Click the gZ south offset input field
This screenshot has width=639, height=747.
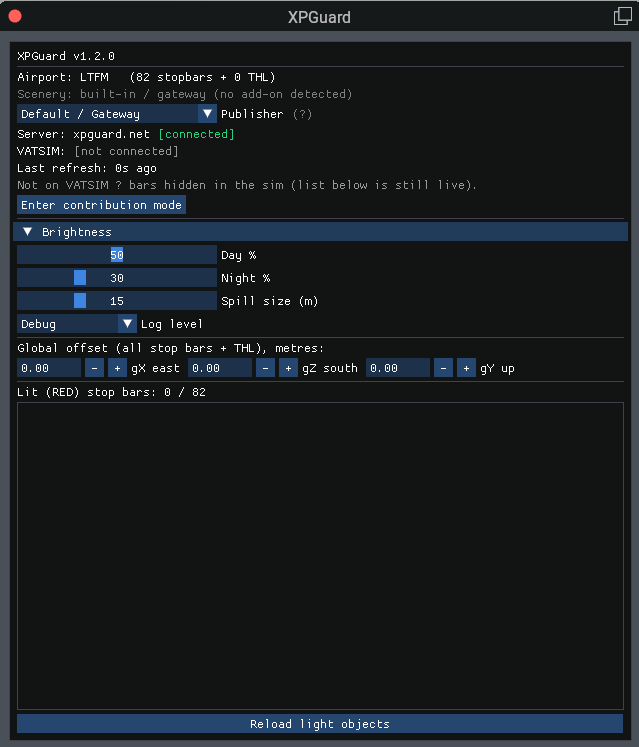point(220,368)
